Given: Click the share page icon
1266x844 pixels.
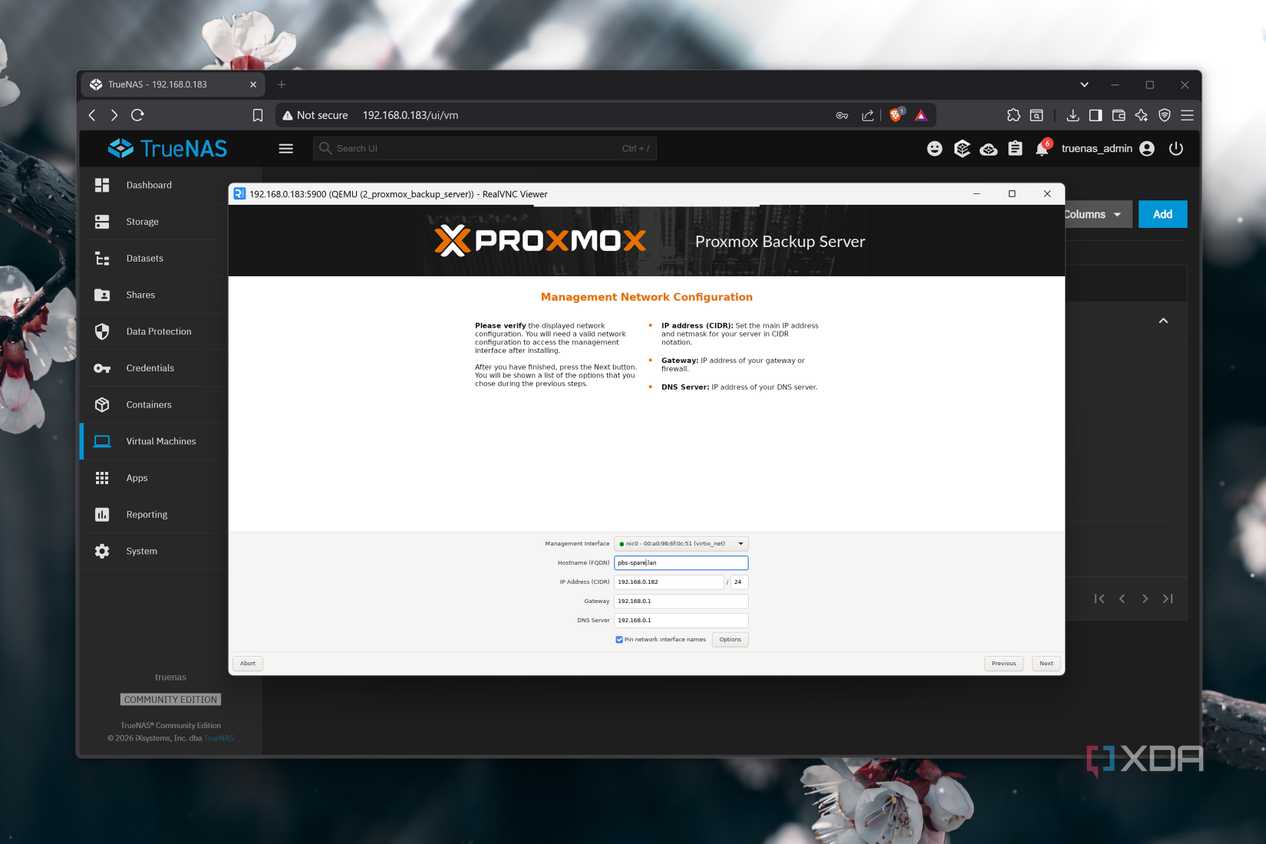Looking at the screenshot, I should point(867,115).
